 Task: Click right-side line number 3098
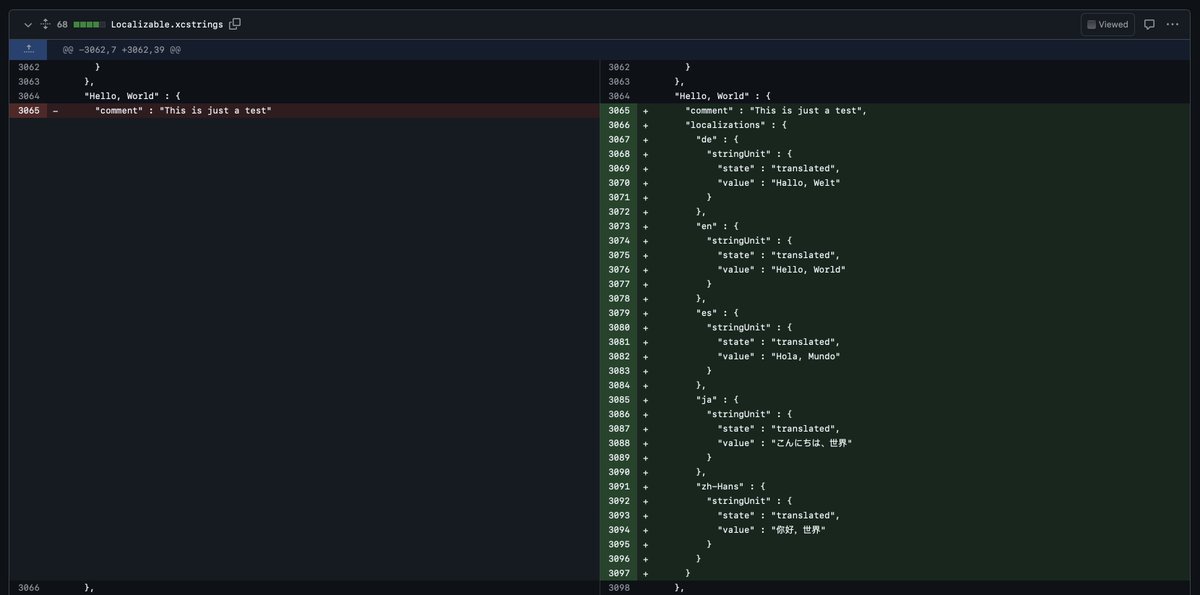pos(618,588)
